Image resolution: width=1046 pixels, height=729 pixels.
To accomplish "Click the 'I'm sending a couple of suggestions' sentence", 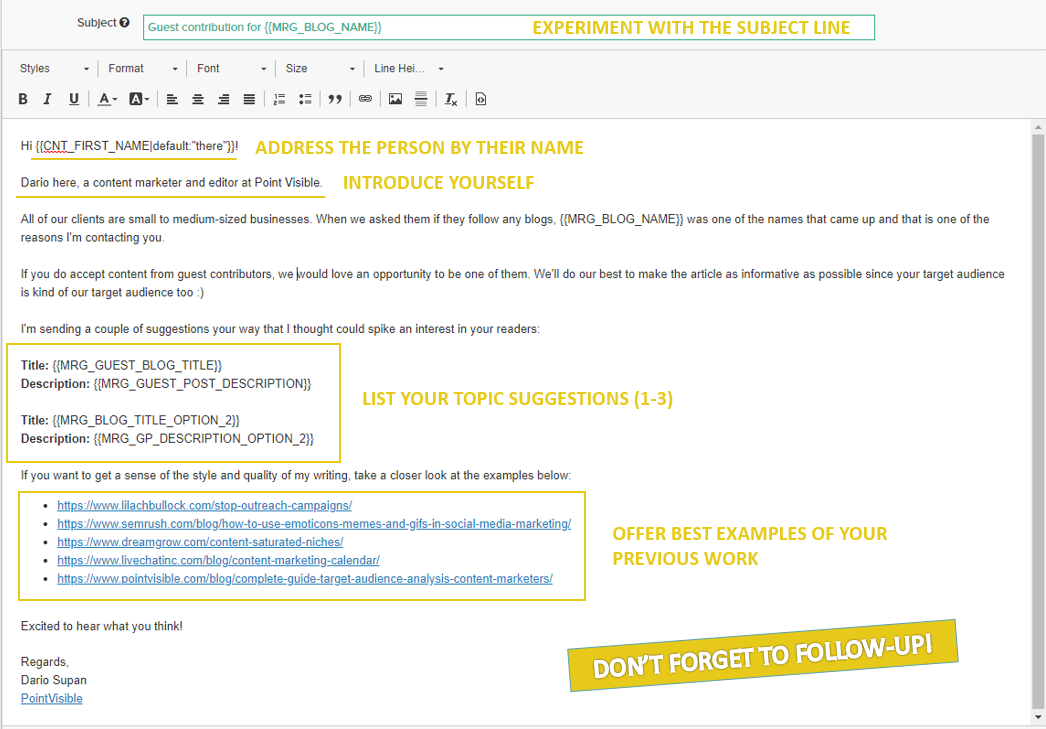I will pyautogui.click(x=280, y=329).
